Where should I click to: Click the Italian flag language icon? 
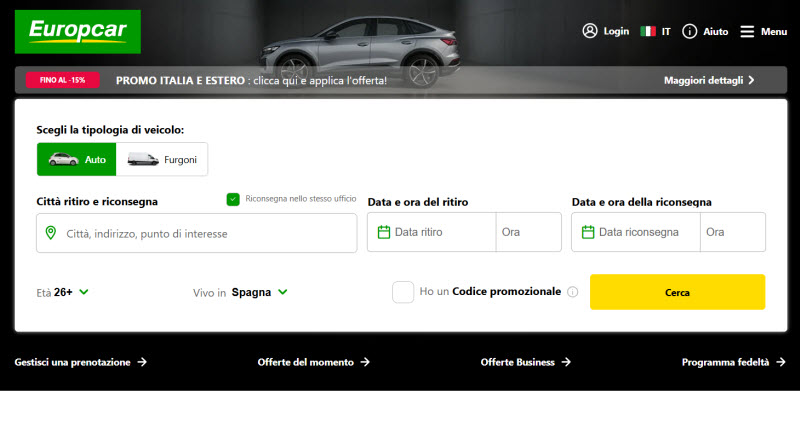[648, 32]
